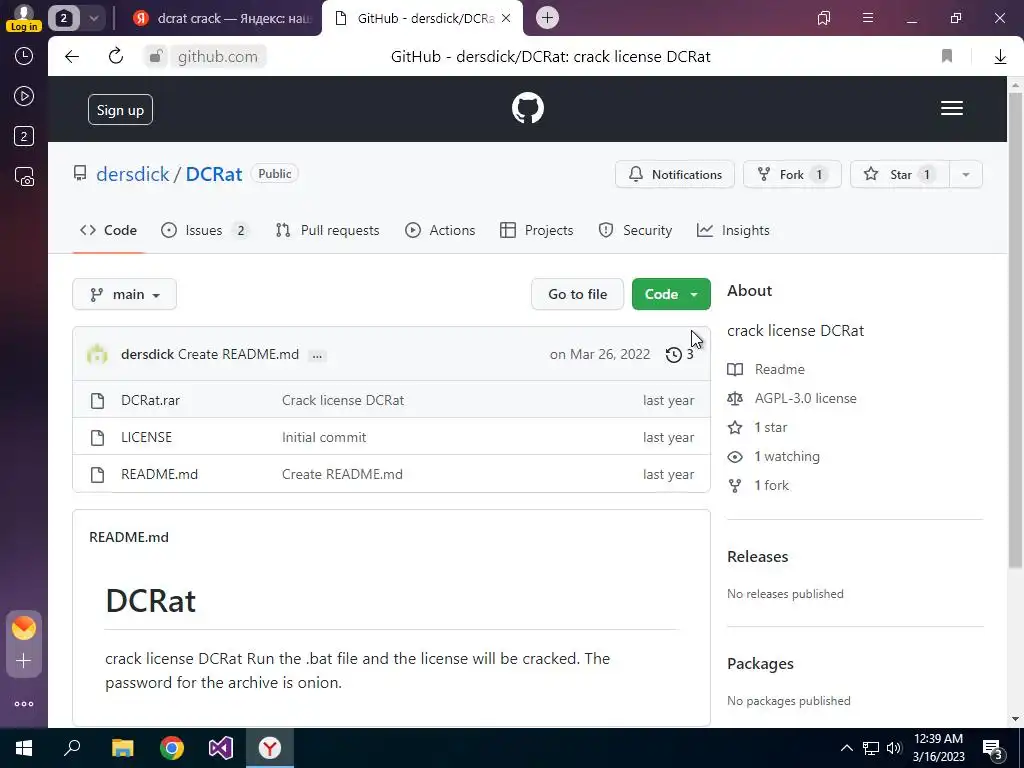
Task: Show hidden tray icons chevron
Action: click(846, 748)
